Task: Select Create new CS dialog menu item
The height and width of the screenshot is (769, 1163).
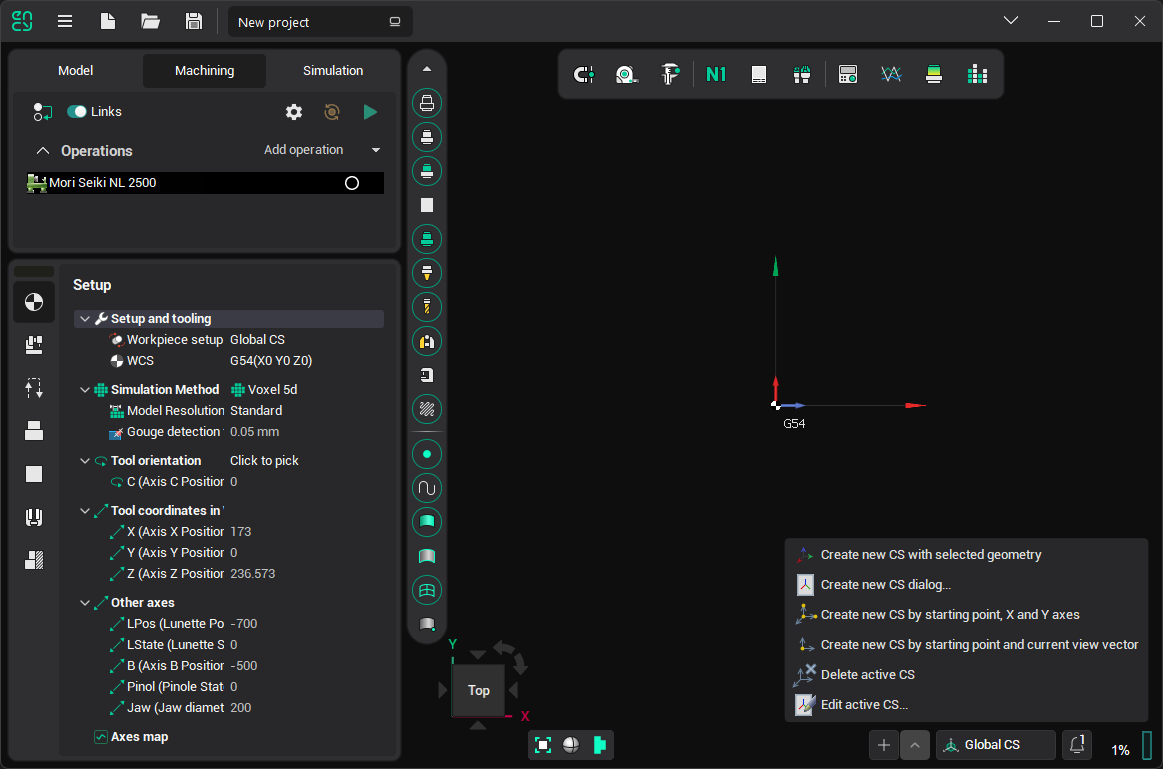Action: tap(885, 585)
